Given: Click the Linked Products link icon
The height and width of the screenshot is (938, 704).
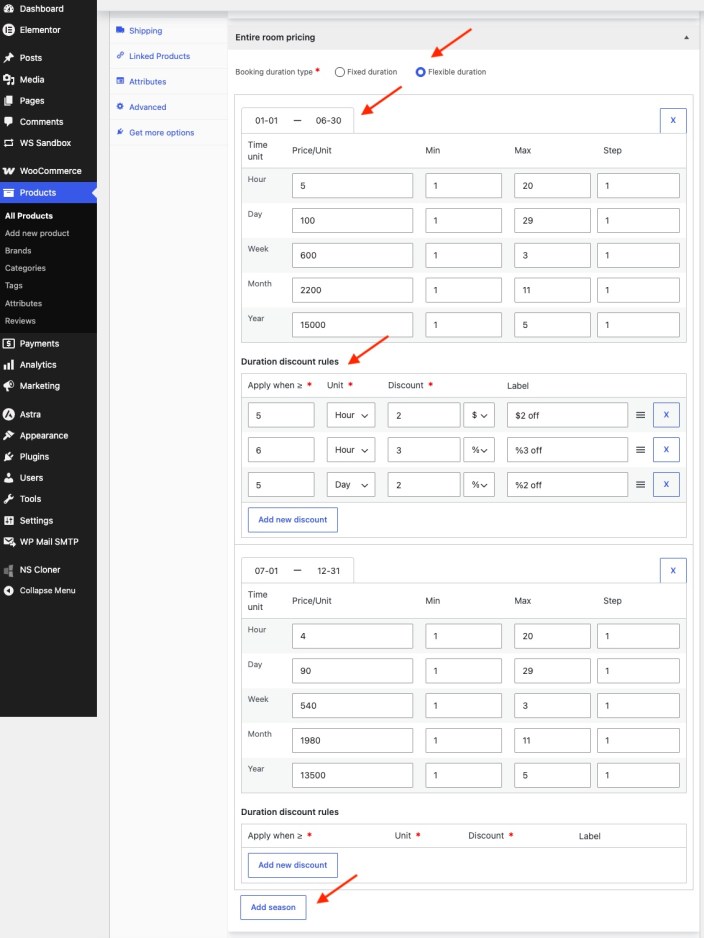Looking at the screenshot, I should click(120, 55).
